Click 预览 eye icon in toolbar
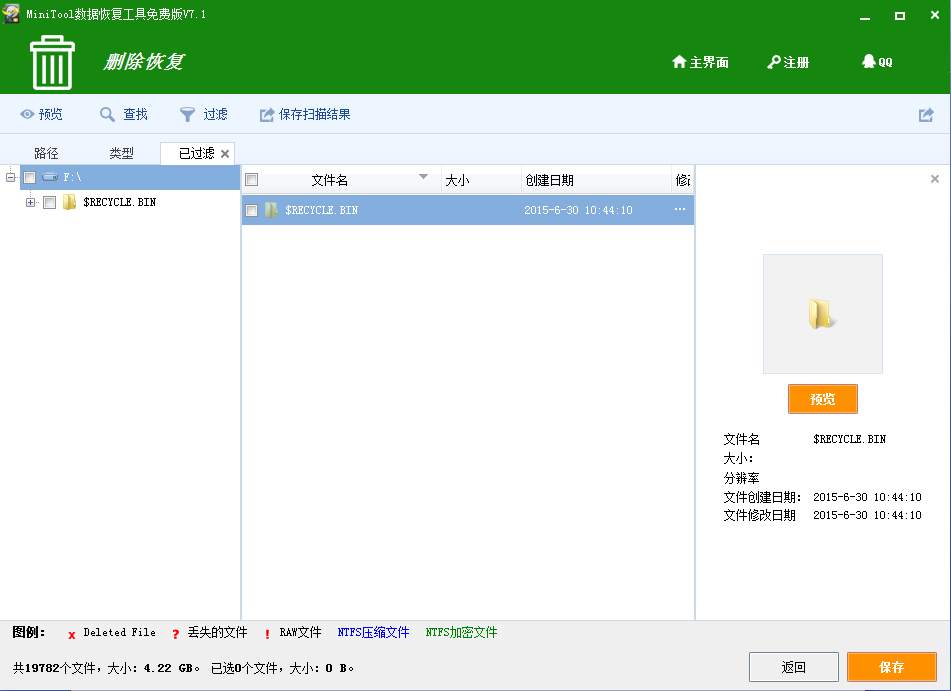Screen dimensions: 951x691 pos(27,114)
